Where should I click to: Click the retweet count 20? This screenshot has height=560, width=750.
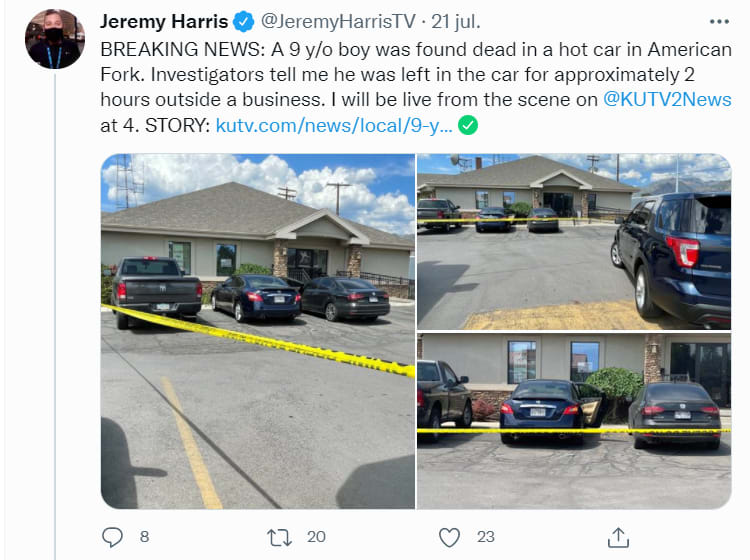point(316,537)
